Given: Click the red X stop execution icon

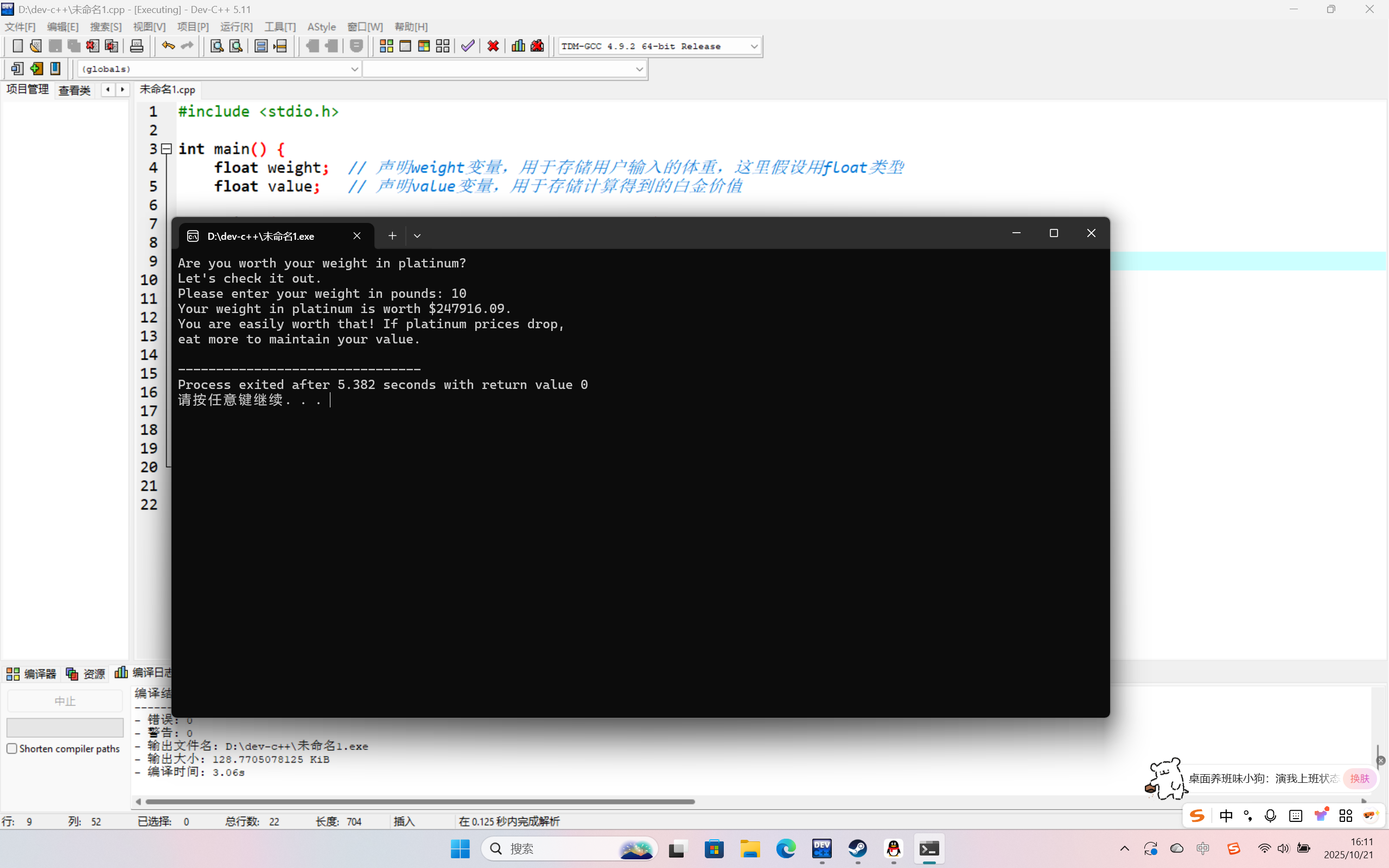Looking at the screenshot, I should pos(493,46).
